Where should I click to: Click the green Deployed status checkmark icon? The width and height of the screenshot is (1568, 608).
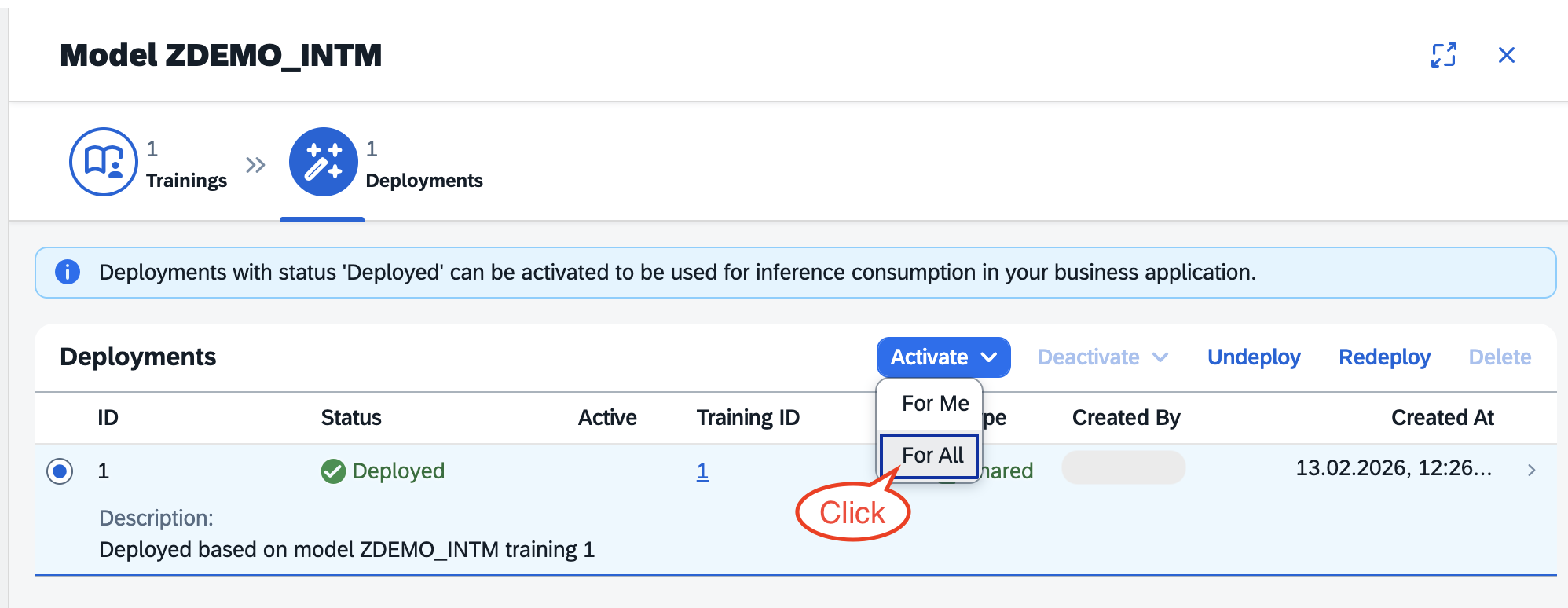(x=333, y=471)
